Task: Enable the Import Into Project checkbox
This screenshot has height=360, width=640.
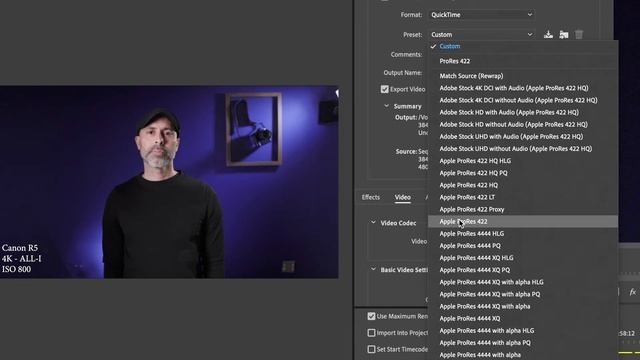Action: (371, 333)
